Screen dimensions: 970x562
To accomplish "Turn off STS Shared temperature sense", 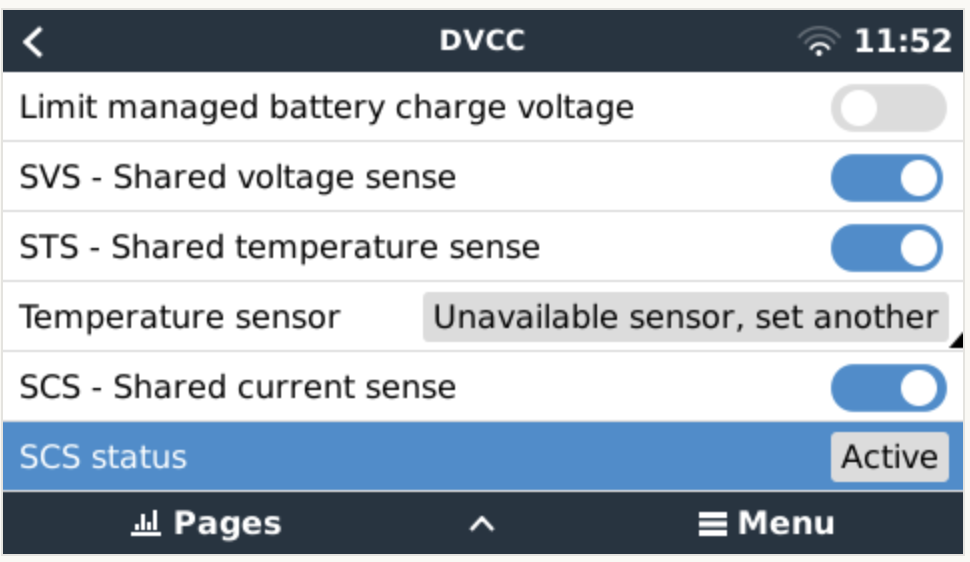I will (888, 248).
